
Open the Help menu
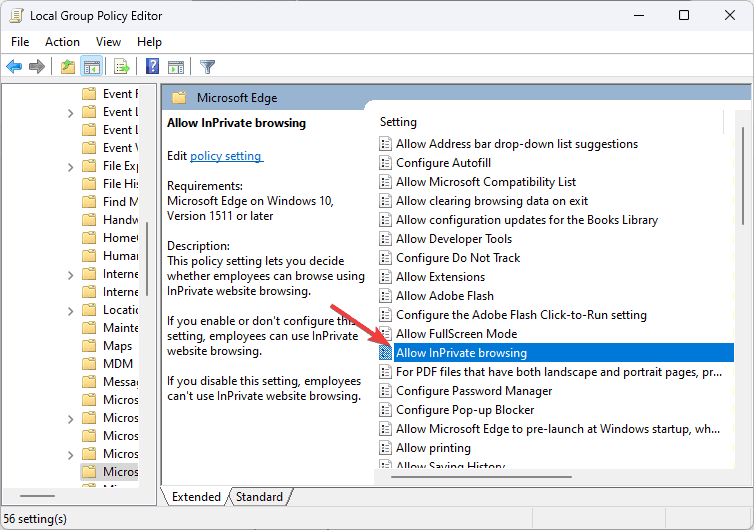pos(149,42)
